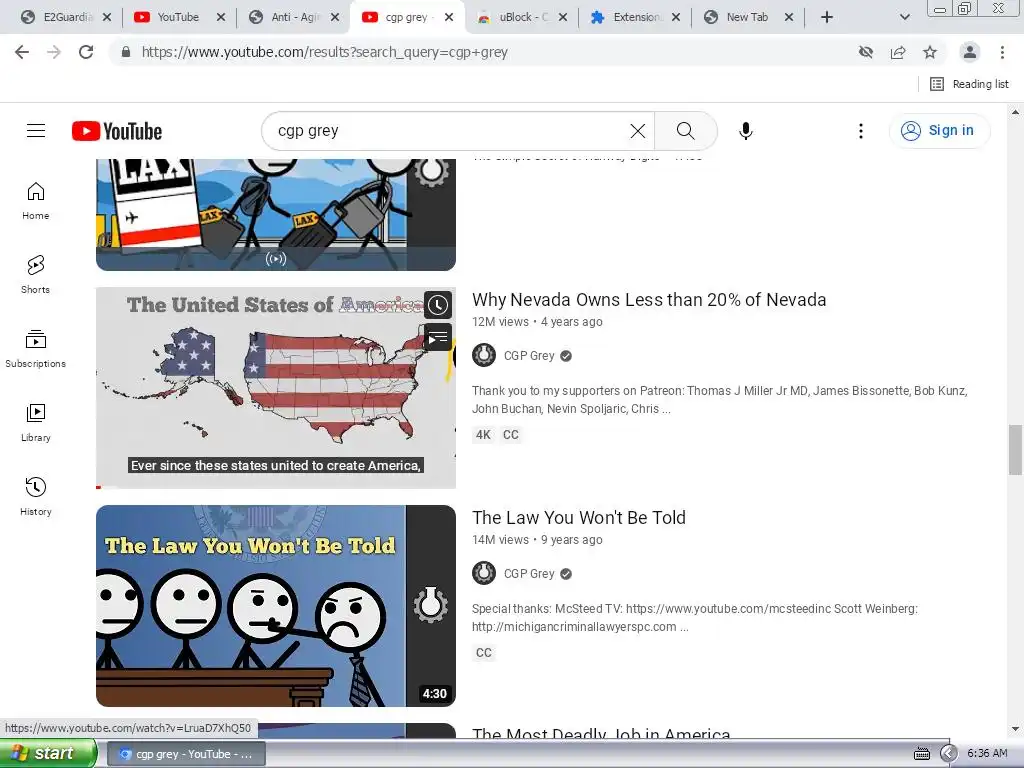The width and height of the screenshot is (1024, 768).
Task: Go to Home in the sidebar
Action: click(x=36, y=201)
